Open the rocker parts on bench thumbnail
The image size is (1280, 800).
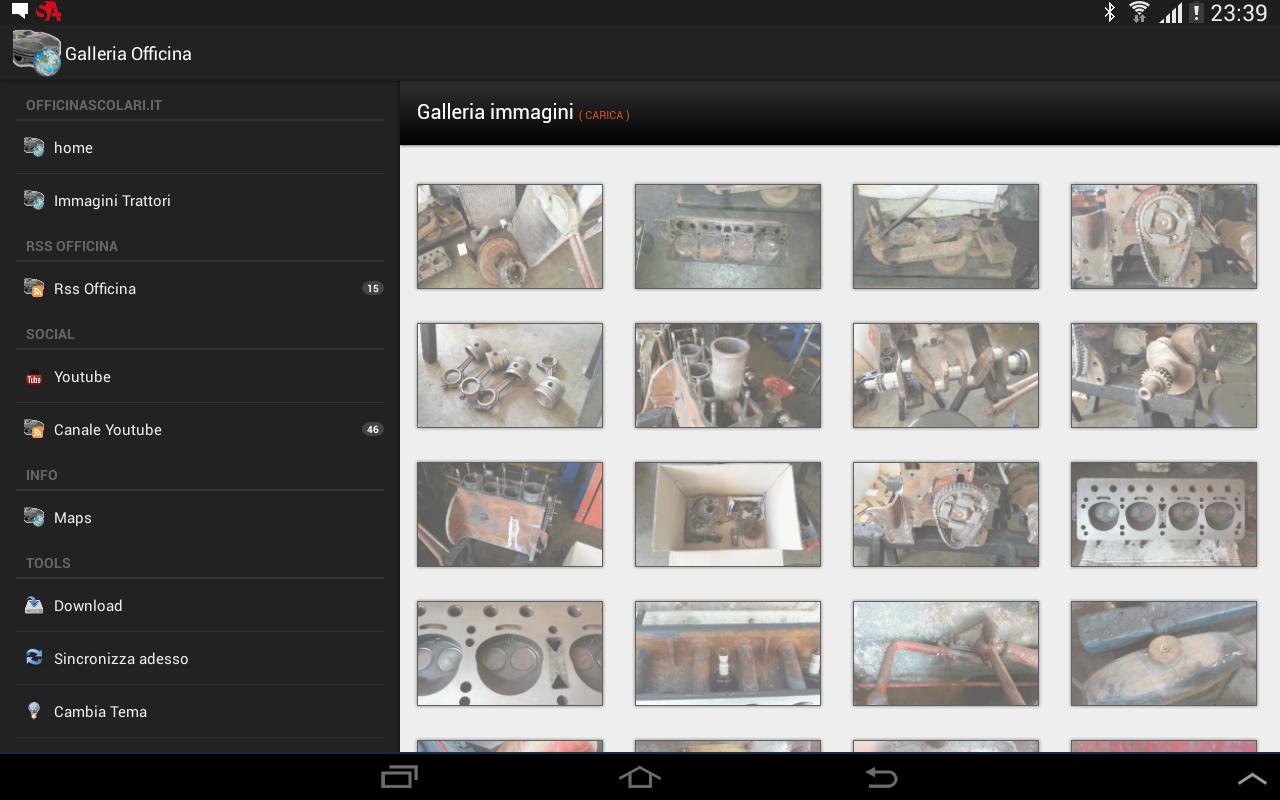pyautogui.click(x=946, y=236)
